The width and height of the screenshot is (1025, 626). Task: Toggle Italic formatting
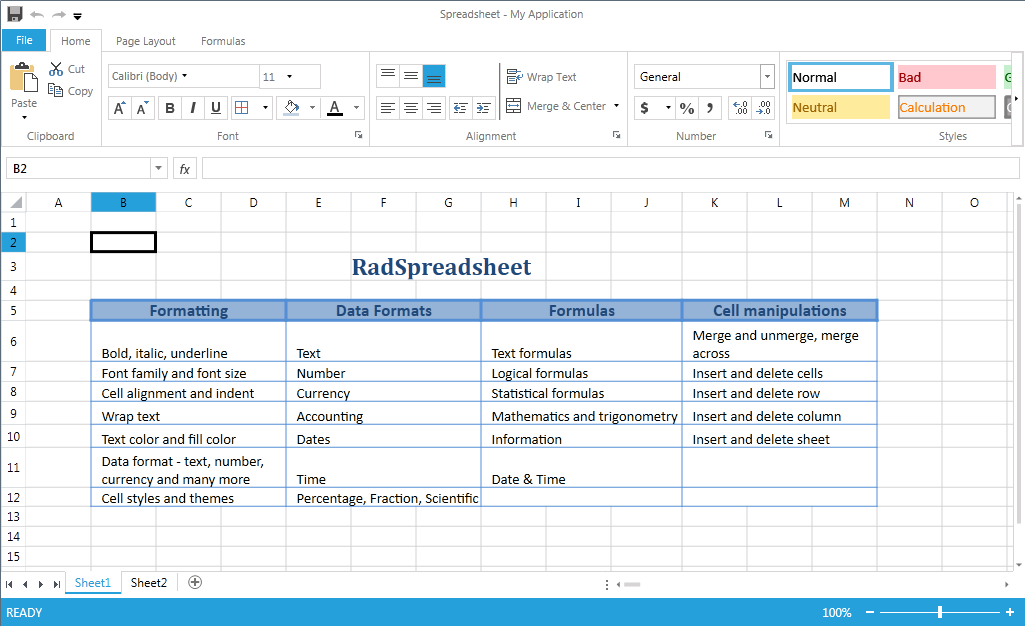(193, 108)
